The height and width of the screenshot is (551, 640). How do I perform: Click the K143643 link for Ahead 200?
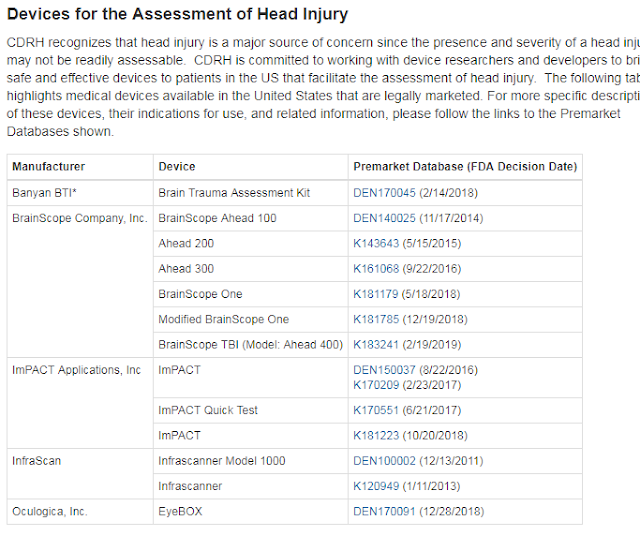376,243
